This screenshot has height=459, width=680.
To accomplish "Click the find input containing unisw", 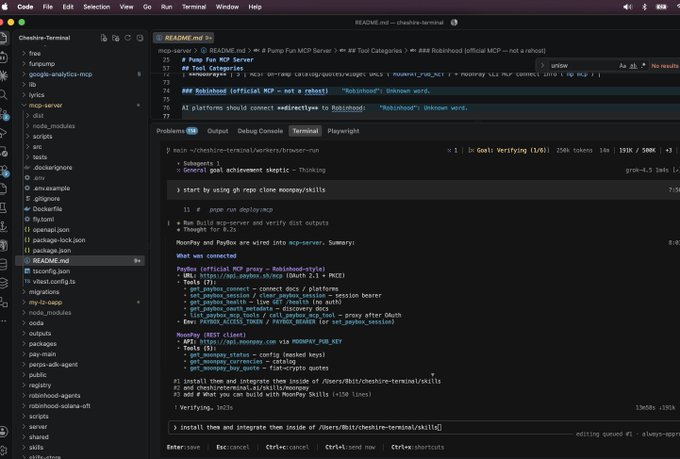I will click(582, 66).
